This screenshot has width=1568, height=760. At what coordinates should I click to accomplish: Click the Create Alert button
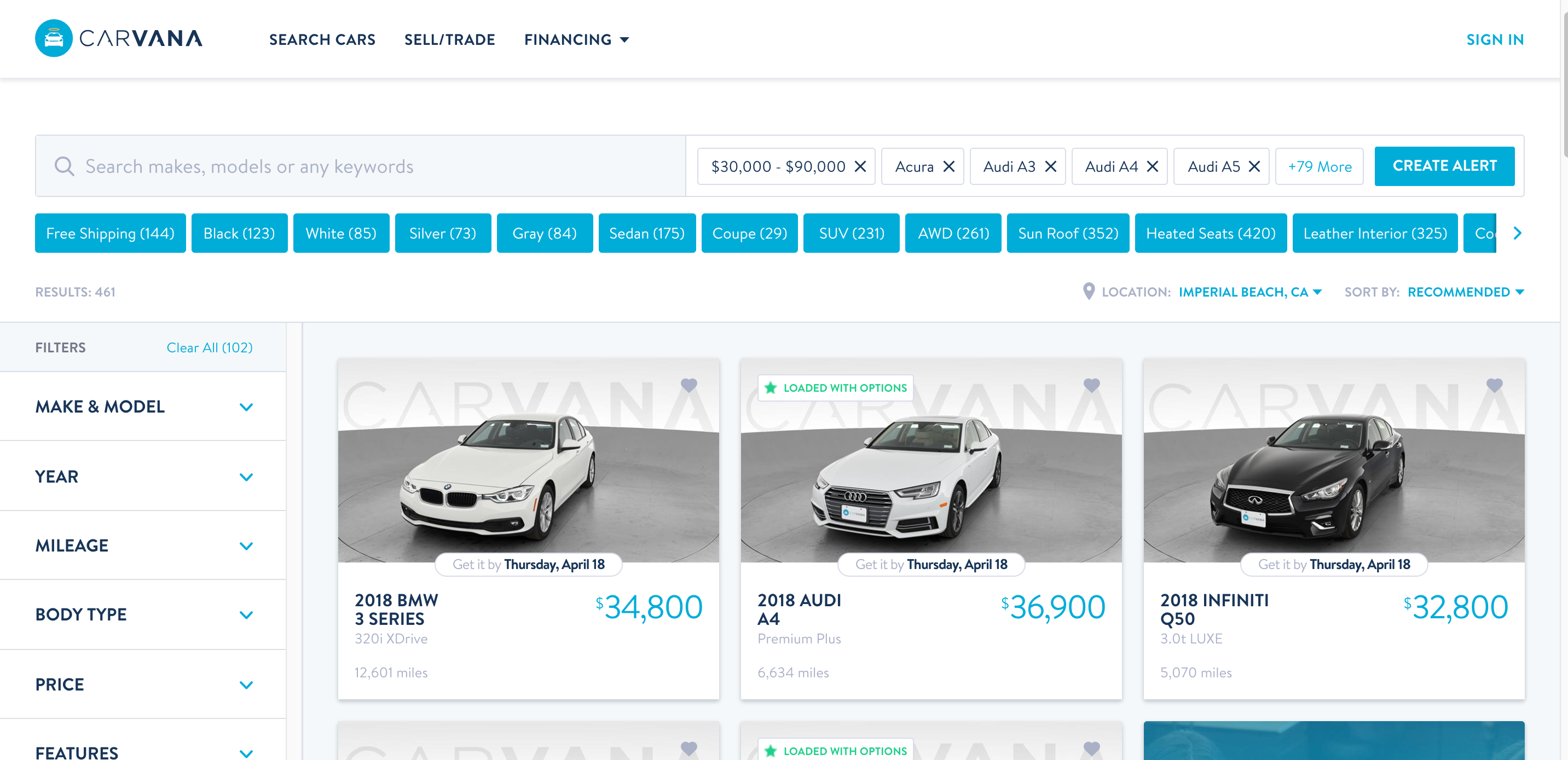point(1444,165)
